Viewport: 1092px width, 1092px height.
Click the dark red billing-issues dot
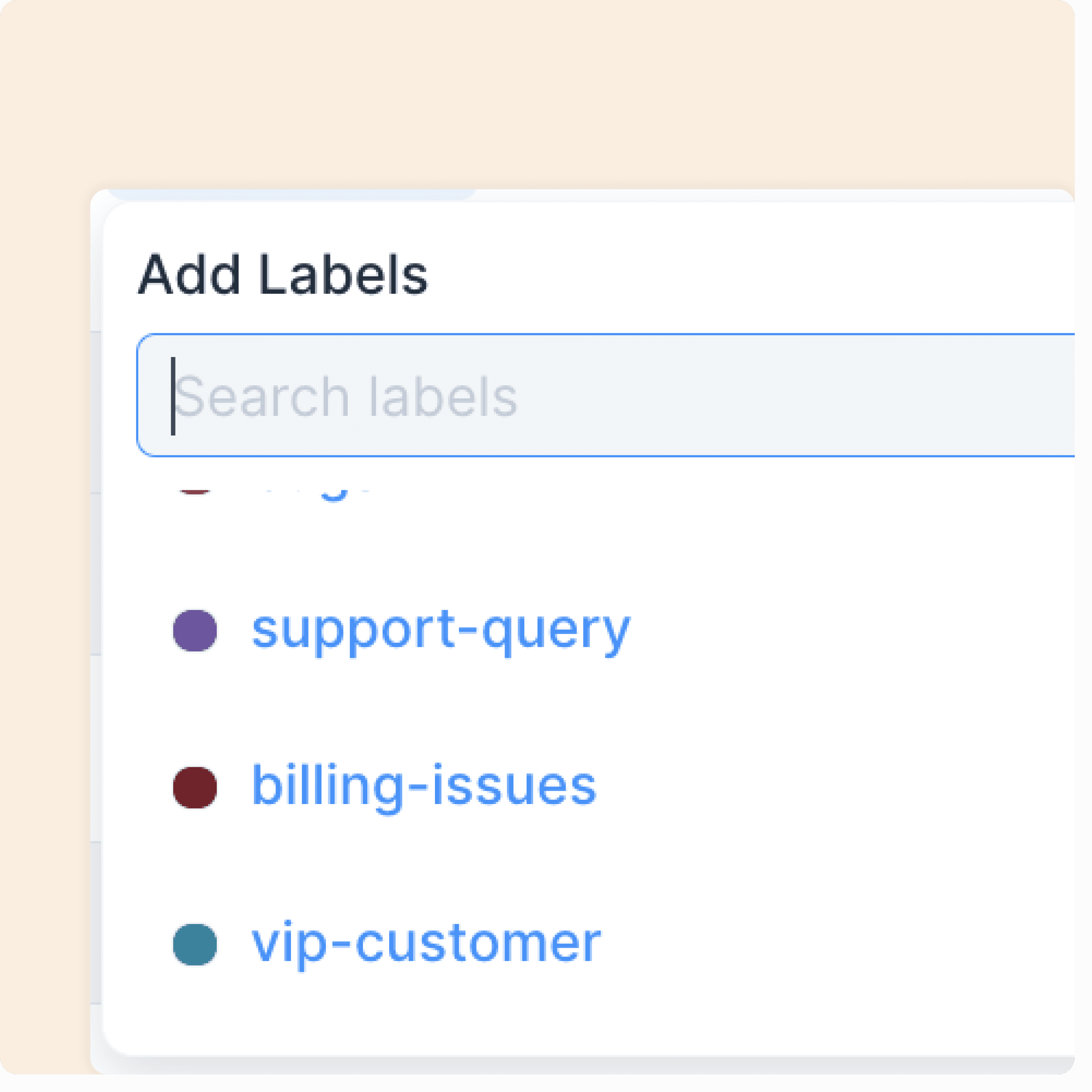point(195,787)
